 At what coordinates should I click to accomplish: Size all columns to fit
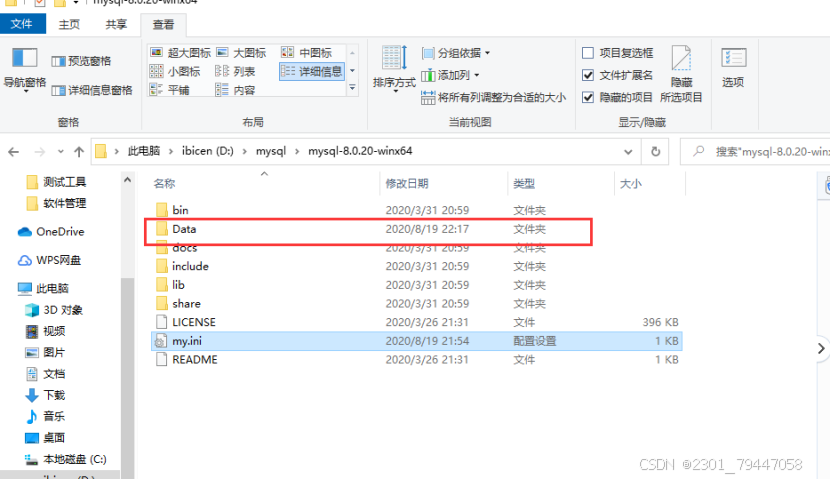tap(493, 97)
